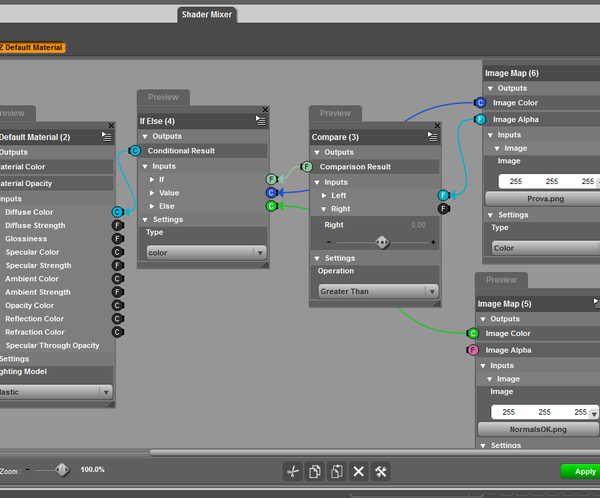The image size is (600, 498).
Task: Click Image Map (5) Image Alpha connector
Action: 473,350
